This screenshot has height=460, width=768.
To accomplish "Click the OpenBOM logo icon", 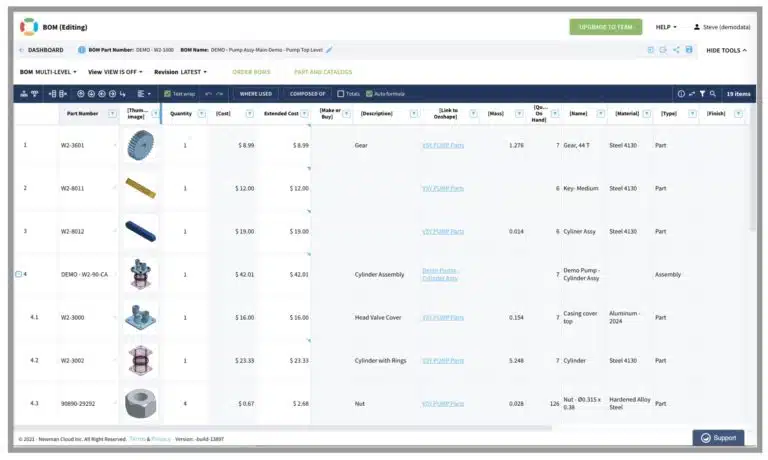I will (29, 27).
